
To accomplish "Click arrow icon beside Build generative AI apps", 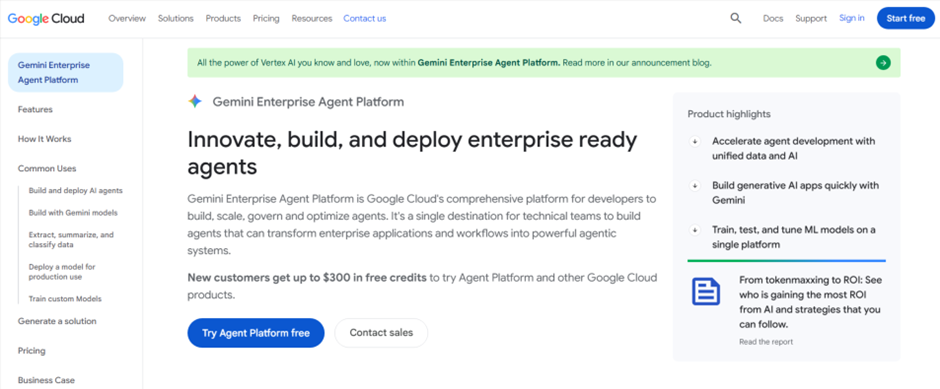I will click(695, 186).
